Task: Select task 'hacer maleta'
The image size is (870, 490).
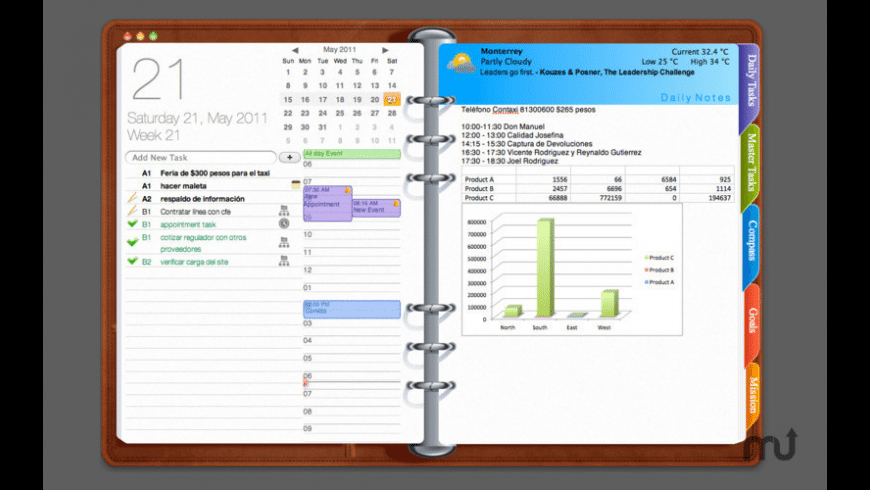Action: (x=183, y=186)
